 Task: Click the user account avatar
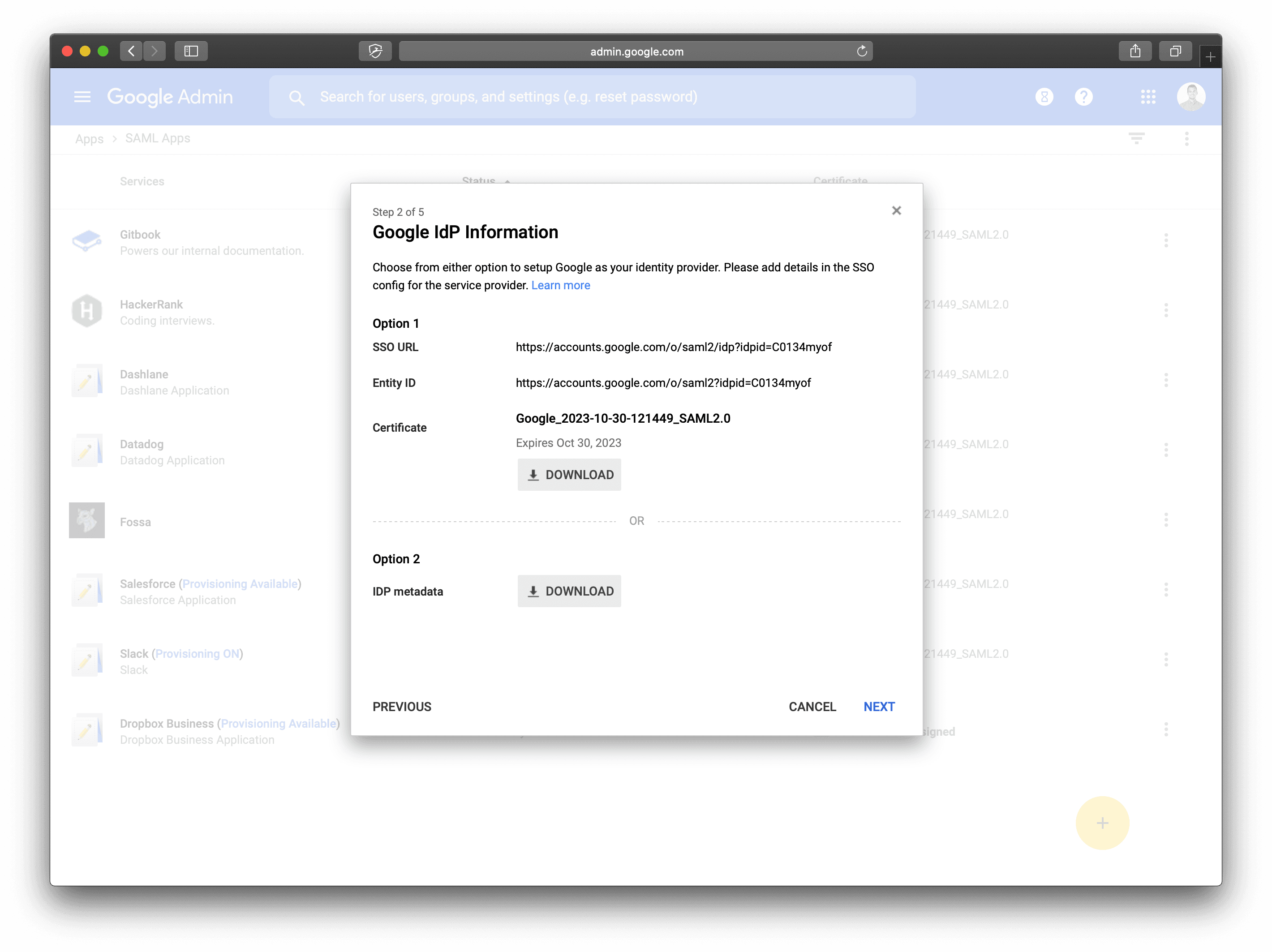[1190, 97]
